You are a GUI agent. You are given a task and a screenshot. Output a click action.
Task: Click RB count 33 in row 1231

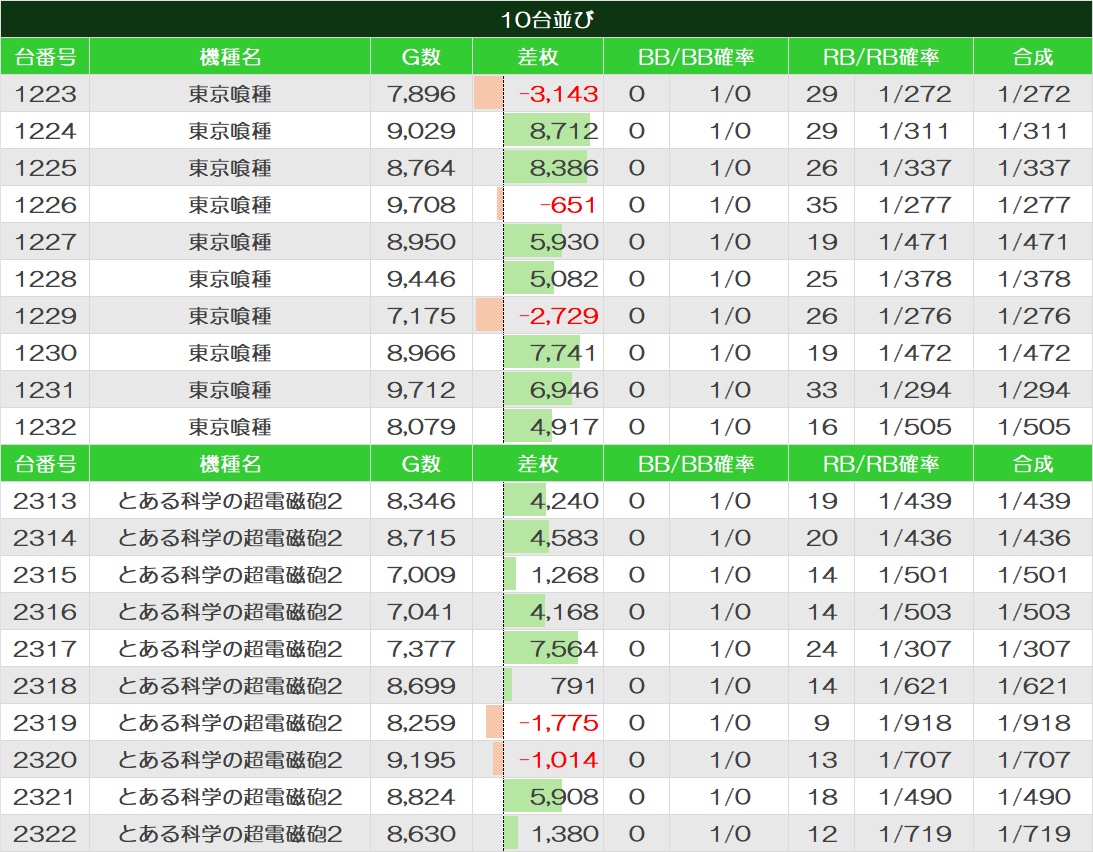822,389
